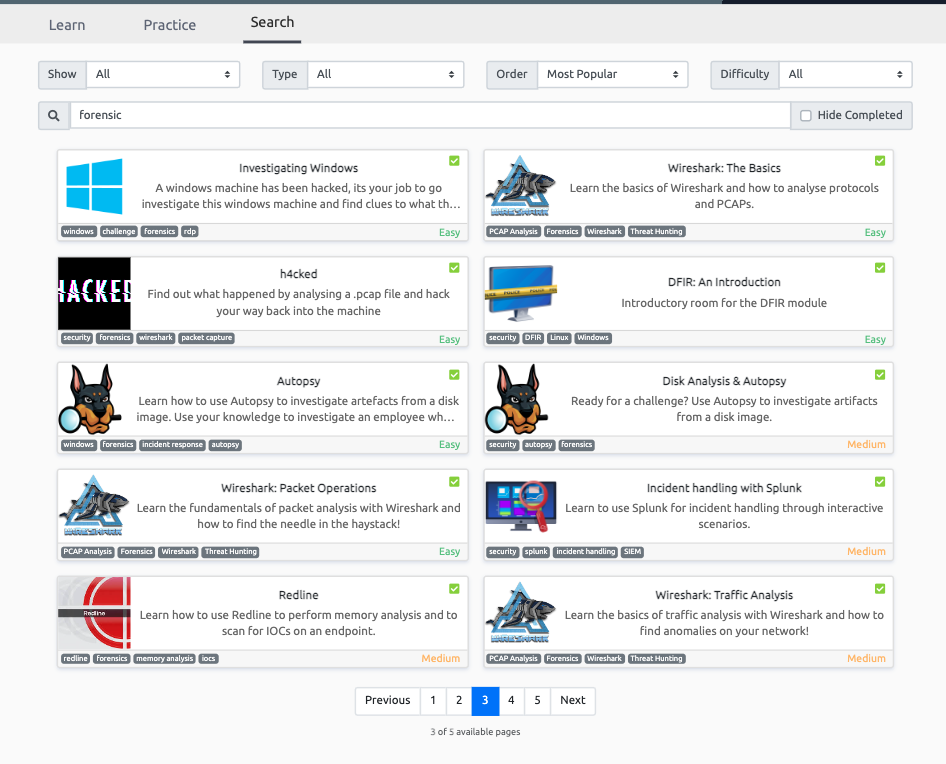This screenshot has height=764, width=946.
Task: Go to the Previous results page
Action: click(387, 700)
